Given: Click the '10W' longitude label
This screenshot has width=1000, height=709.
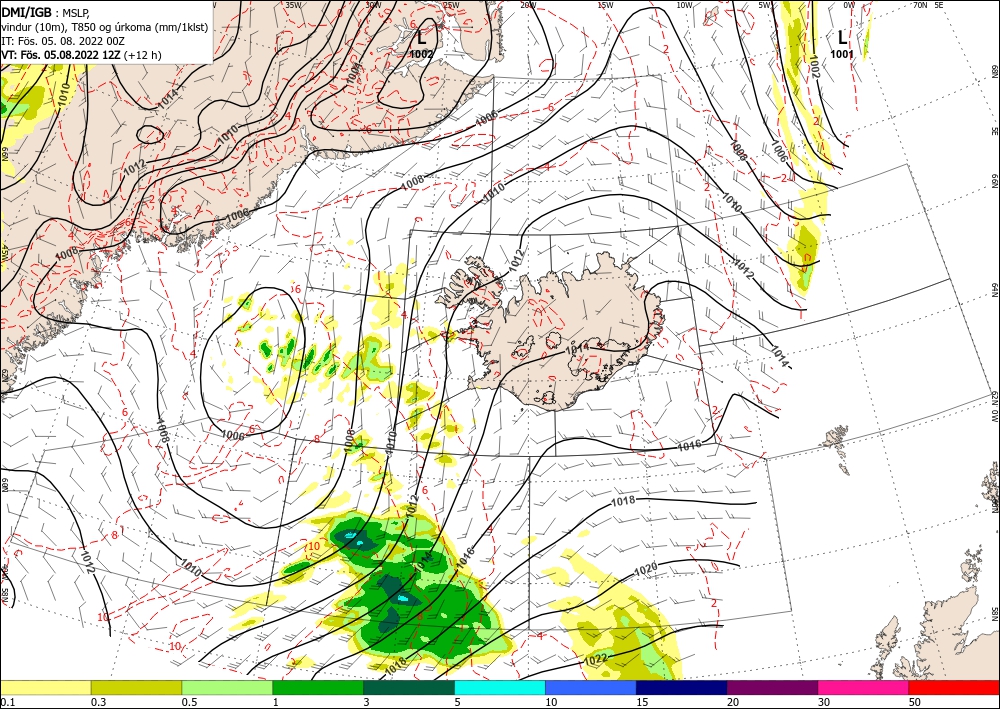Looking at the screenshot, I should pyautogui.click(x=684, y=5).
